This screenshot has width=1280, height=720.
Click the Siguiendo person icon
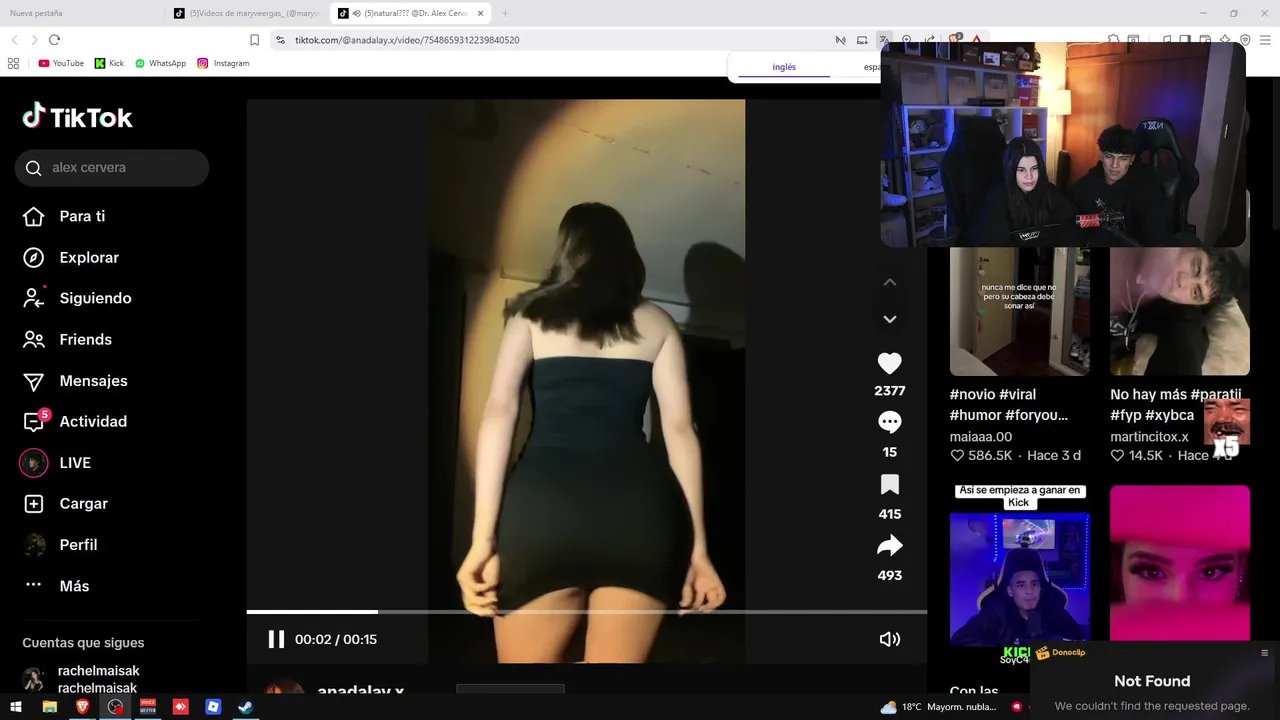pyautogui.click(x=34, y=298)
